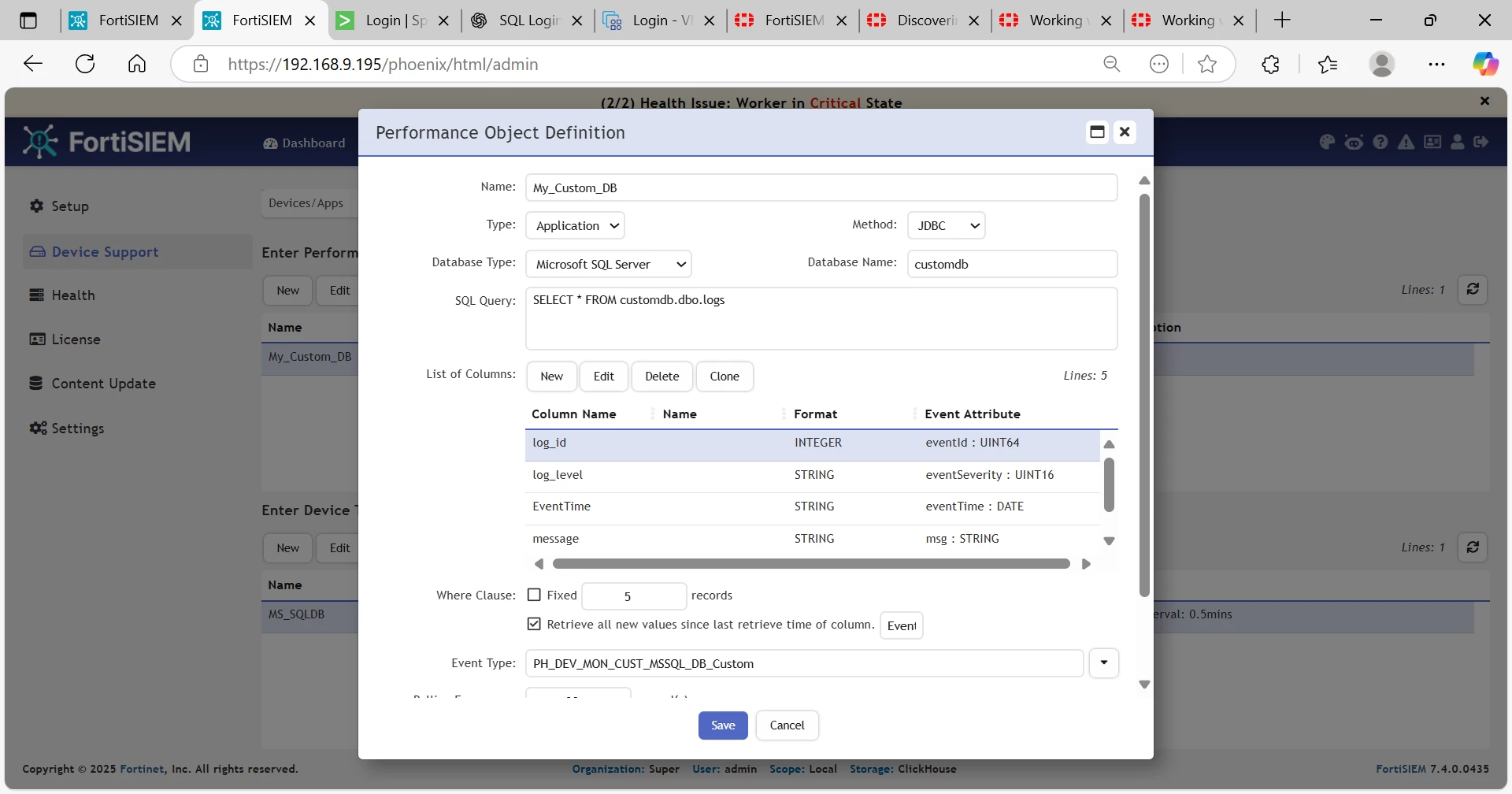This screenshot has height=794, width=1512.
Task: Toggle the Fixed records checkbox
Action: pyautogui.click(x=534, y=595)
